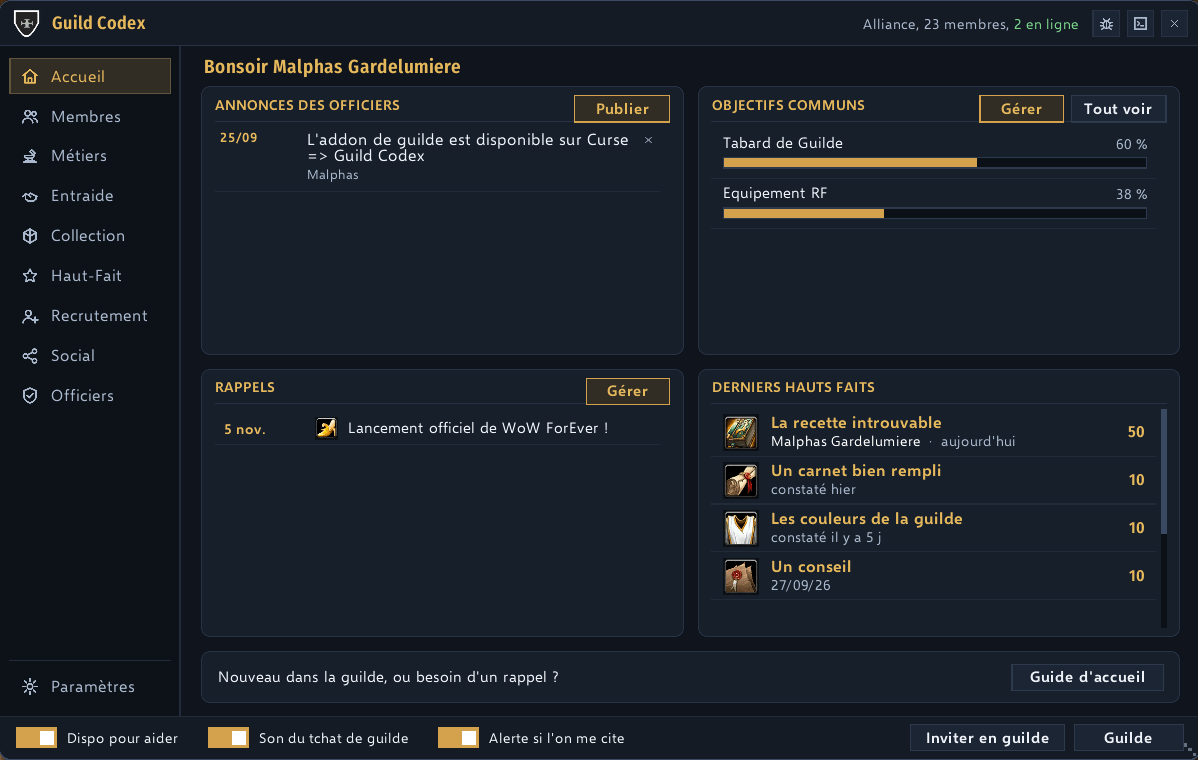Click the 'L'addon de guilde est disponible' announcement

point(468,148)
